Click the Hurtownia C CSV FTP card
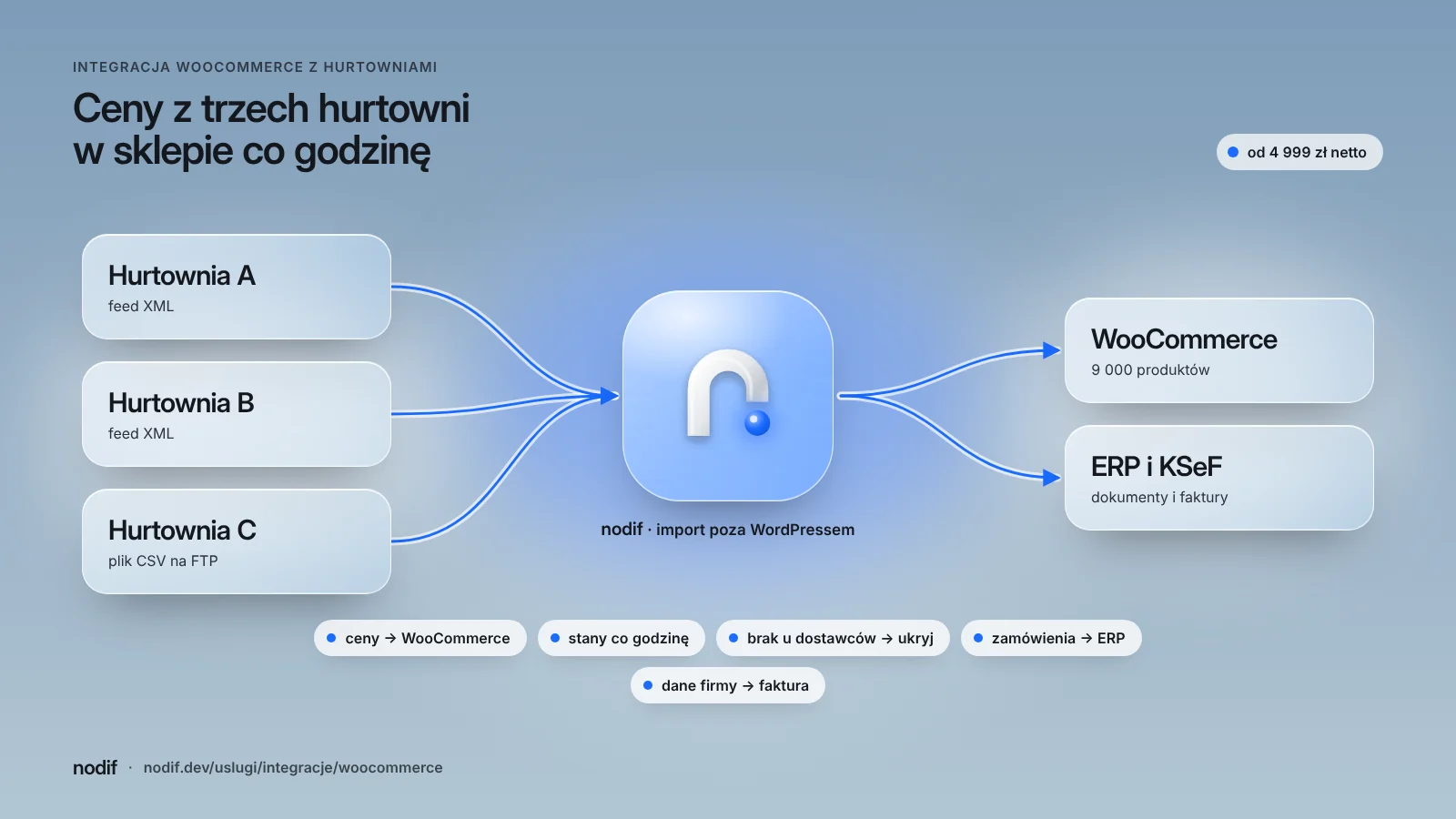This screenshot has width=1456, height=819. pyautogui.click(x=237, y=541)
